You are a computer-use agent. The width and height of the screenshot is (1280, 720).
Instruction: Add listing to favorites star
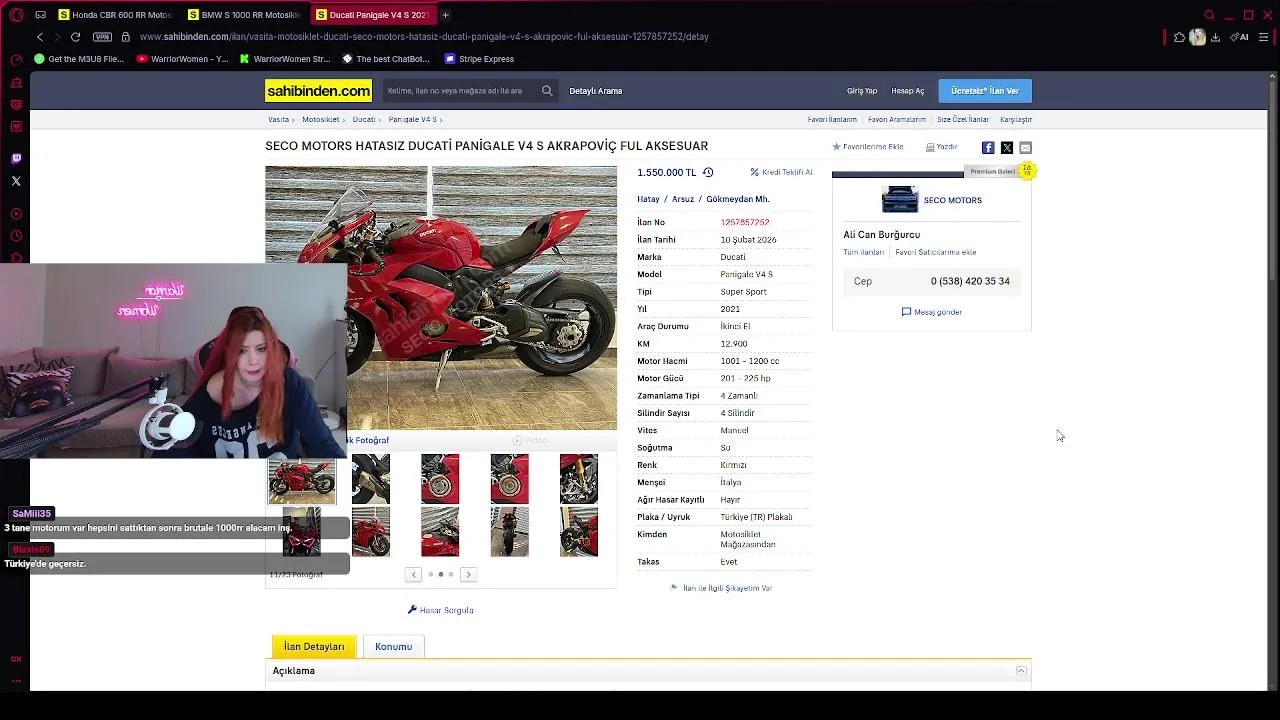837,147
